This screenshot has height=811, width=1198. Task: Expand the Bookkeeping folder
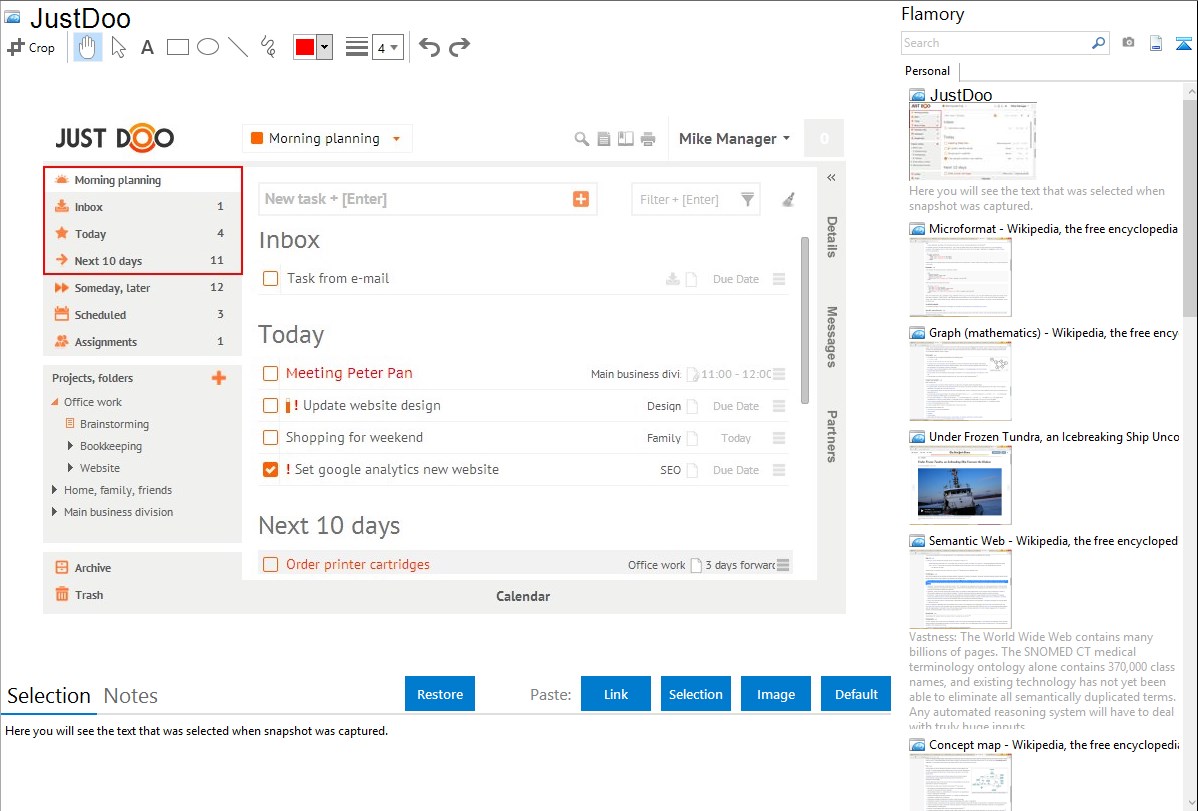[70, 446]
